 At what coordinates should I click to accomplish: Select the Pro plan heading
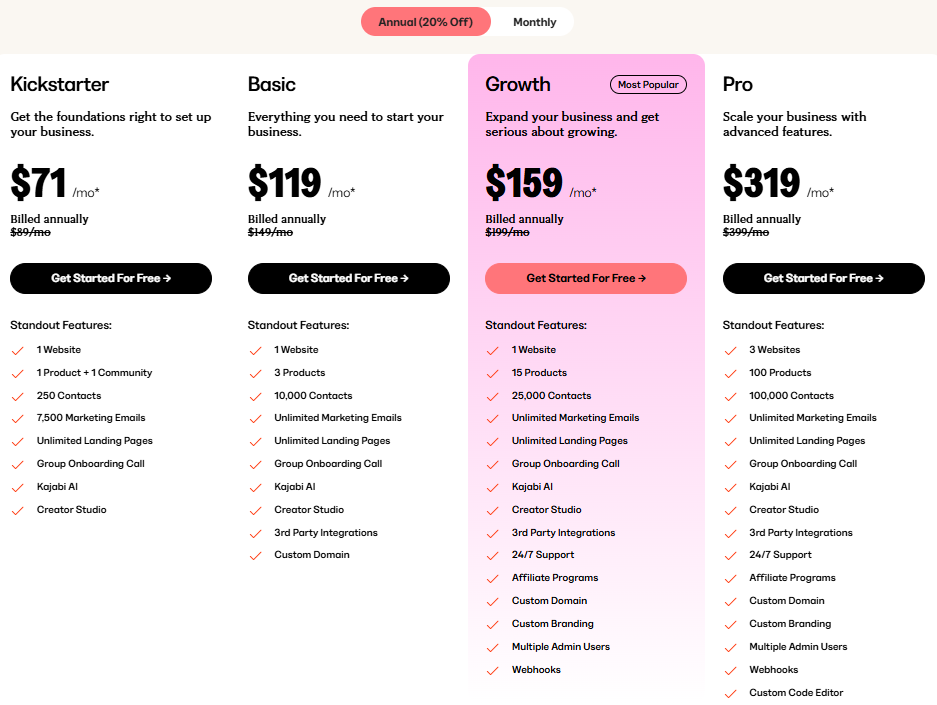point(736,84)
